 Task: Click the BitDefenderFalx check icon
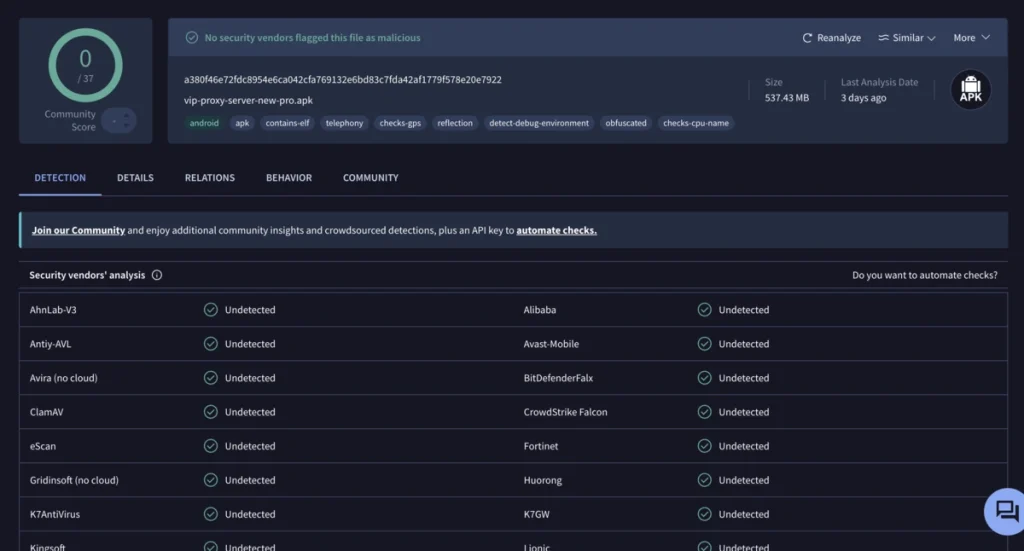coord(704,377)
